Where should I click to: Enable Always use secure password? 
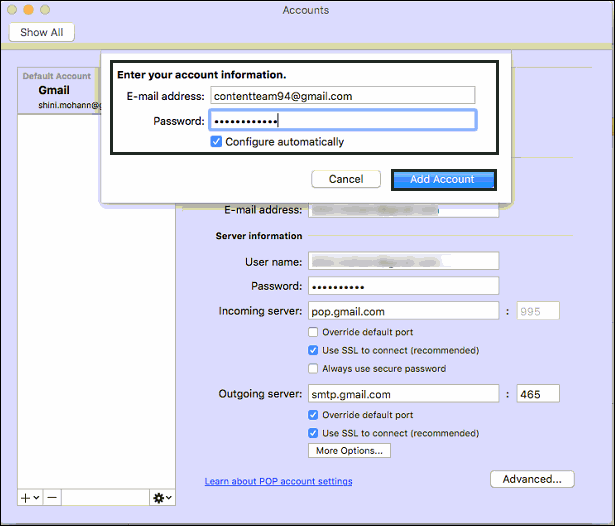(x=313, y=369)
